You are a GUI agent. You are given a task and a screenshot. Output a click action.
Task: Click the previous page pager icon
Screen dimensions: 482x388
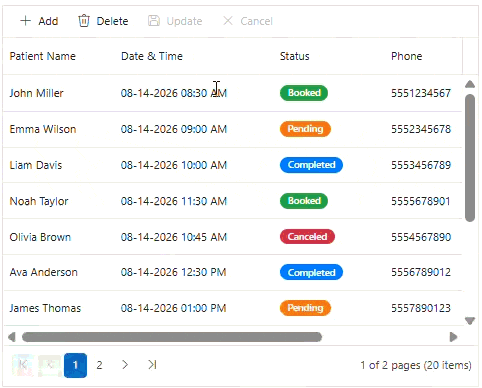click(x=49, y=365)
